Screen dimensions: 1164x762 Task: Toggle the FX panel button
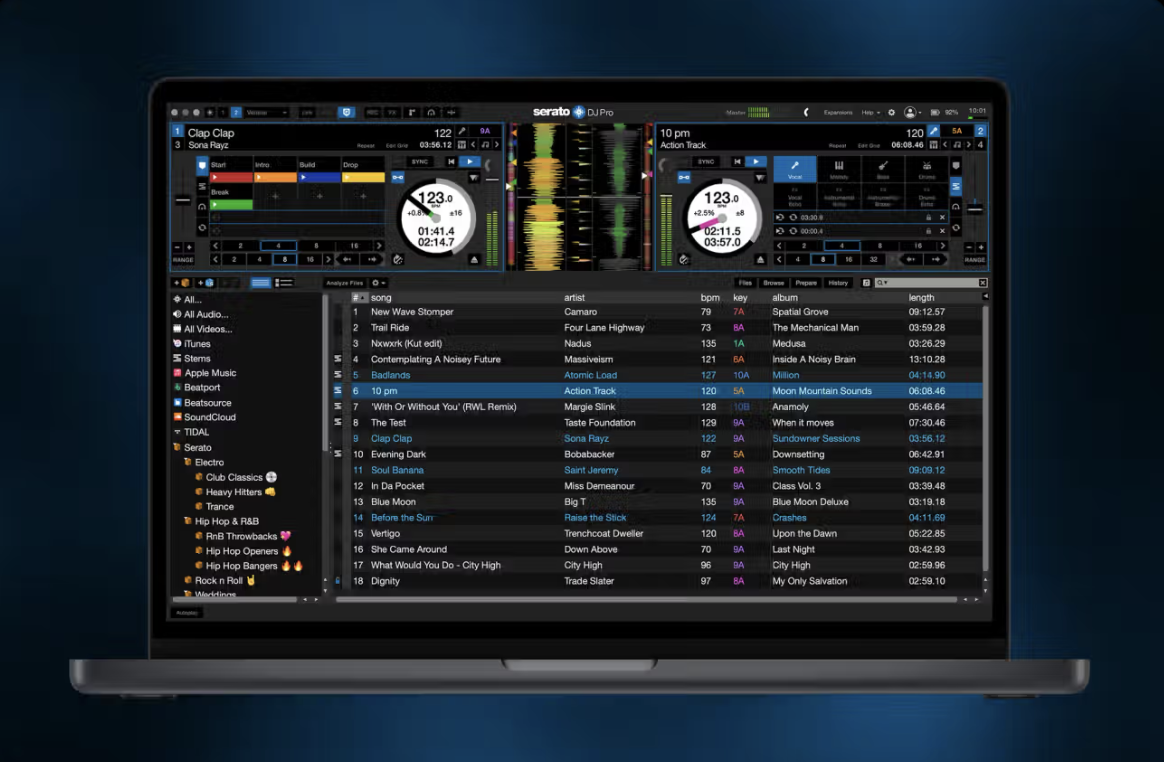tap(392, 113)
